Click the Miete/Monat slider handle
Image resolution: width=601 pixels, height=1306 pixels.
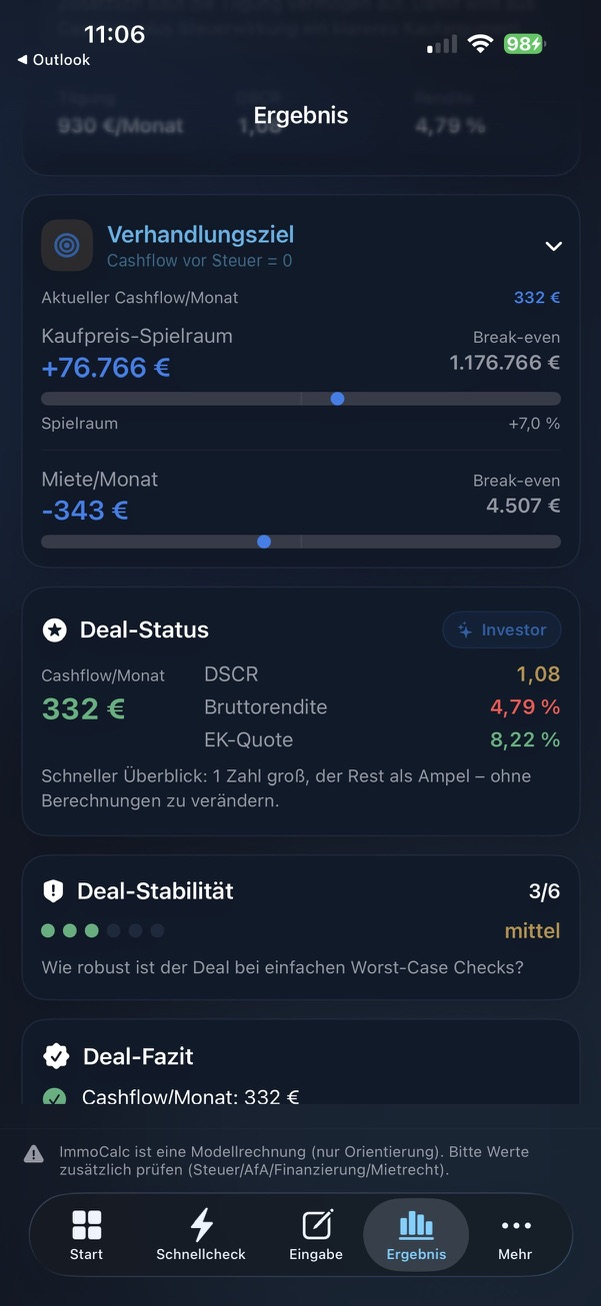[263, 541]
